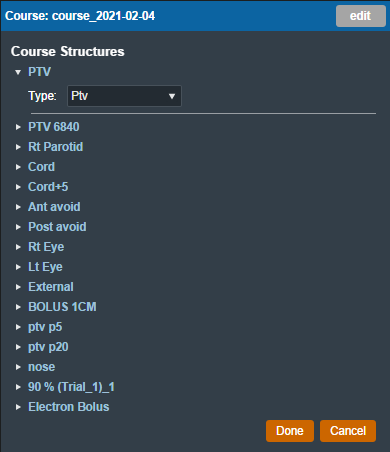
Task: Open the Type dropdown showing Ptv
Action: click(124, 96)
